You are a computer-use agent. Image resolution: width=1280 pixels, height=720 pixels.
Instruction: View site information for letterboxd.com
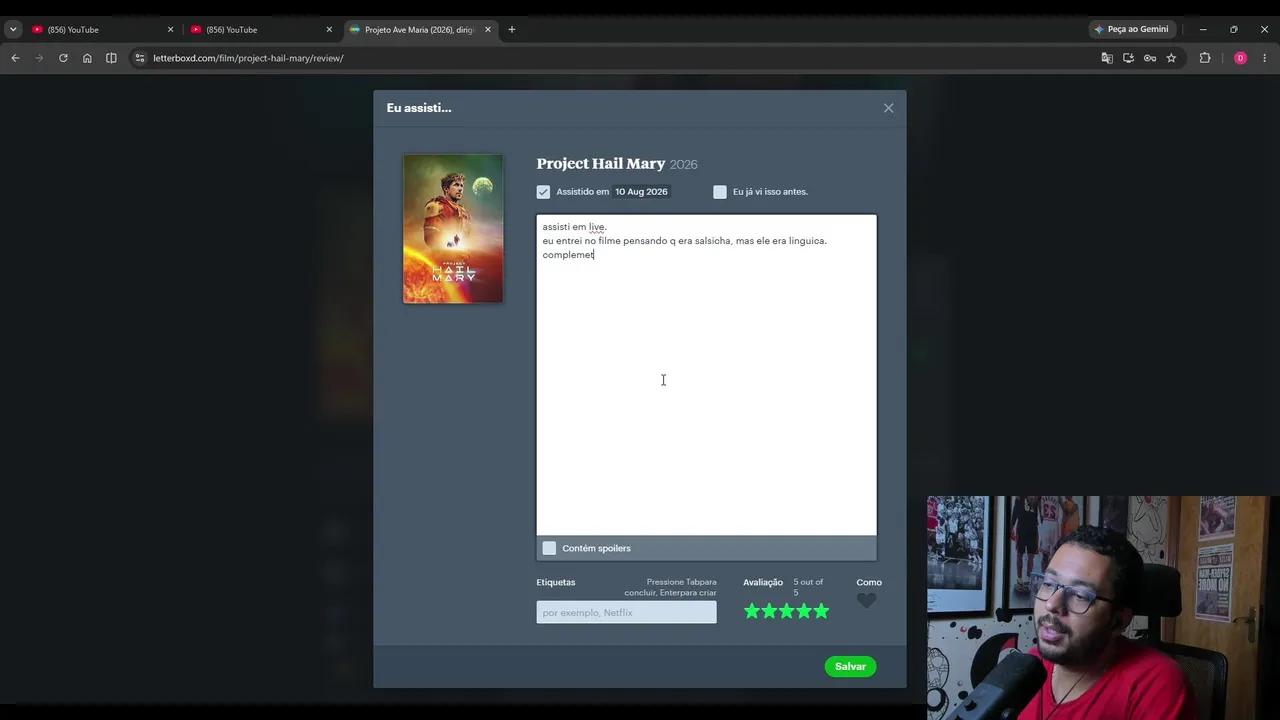139,58
